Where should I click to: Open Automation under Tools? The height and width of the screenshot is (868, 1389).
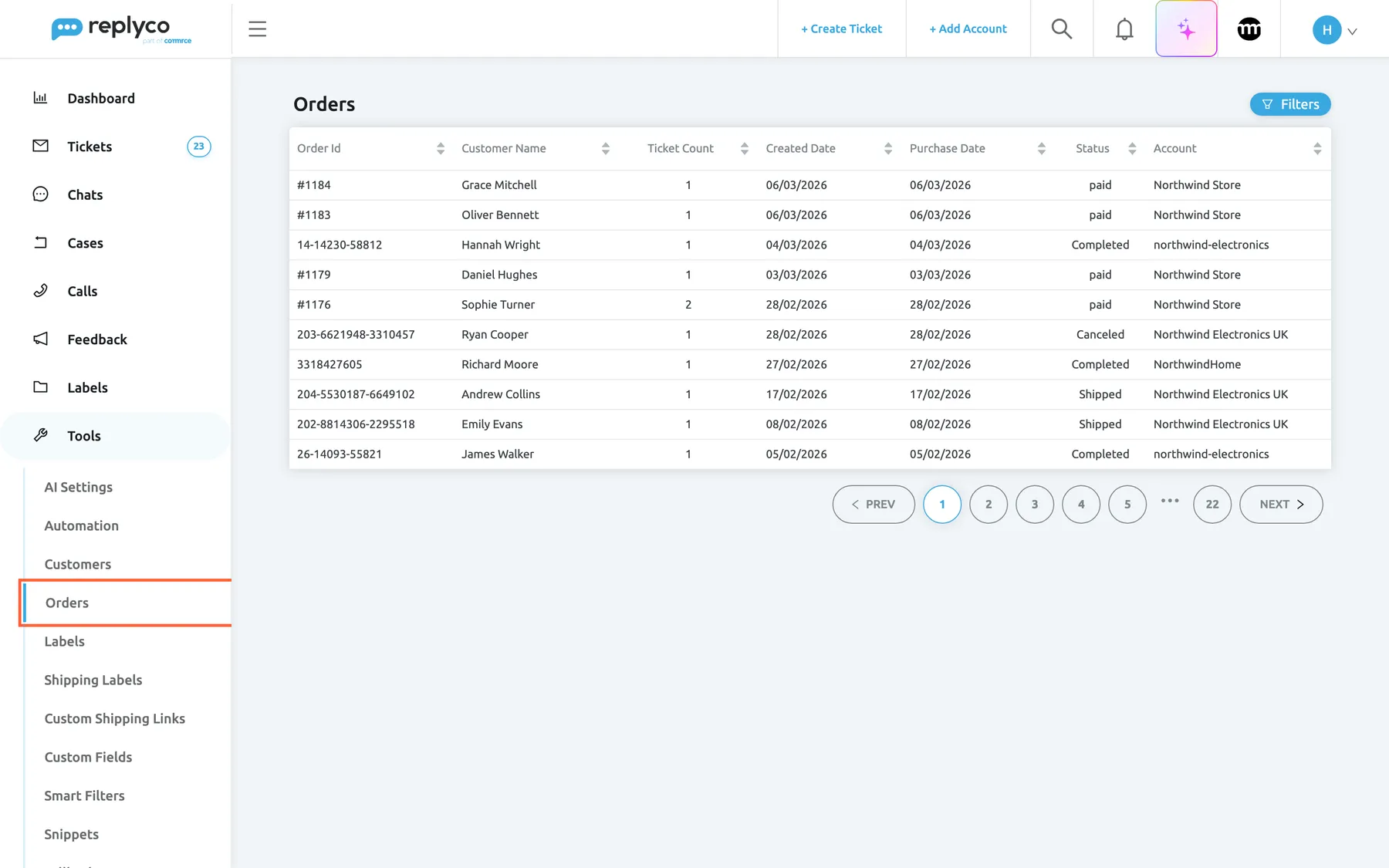(x=82, y=525)
